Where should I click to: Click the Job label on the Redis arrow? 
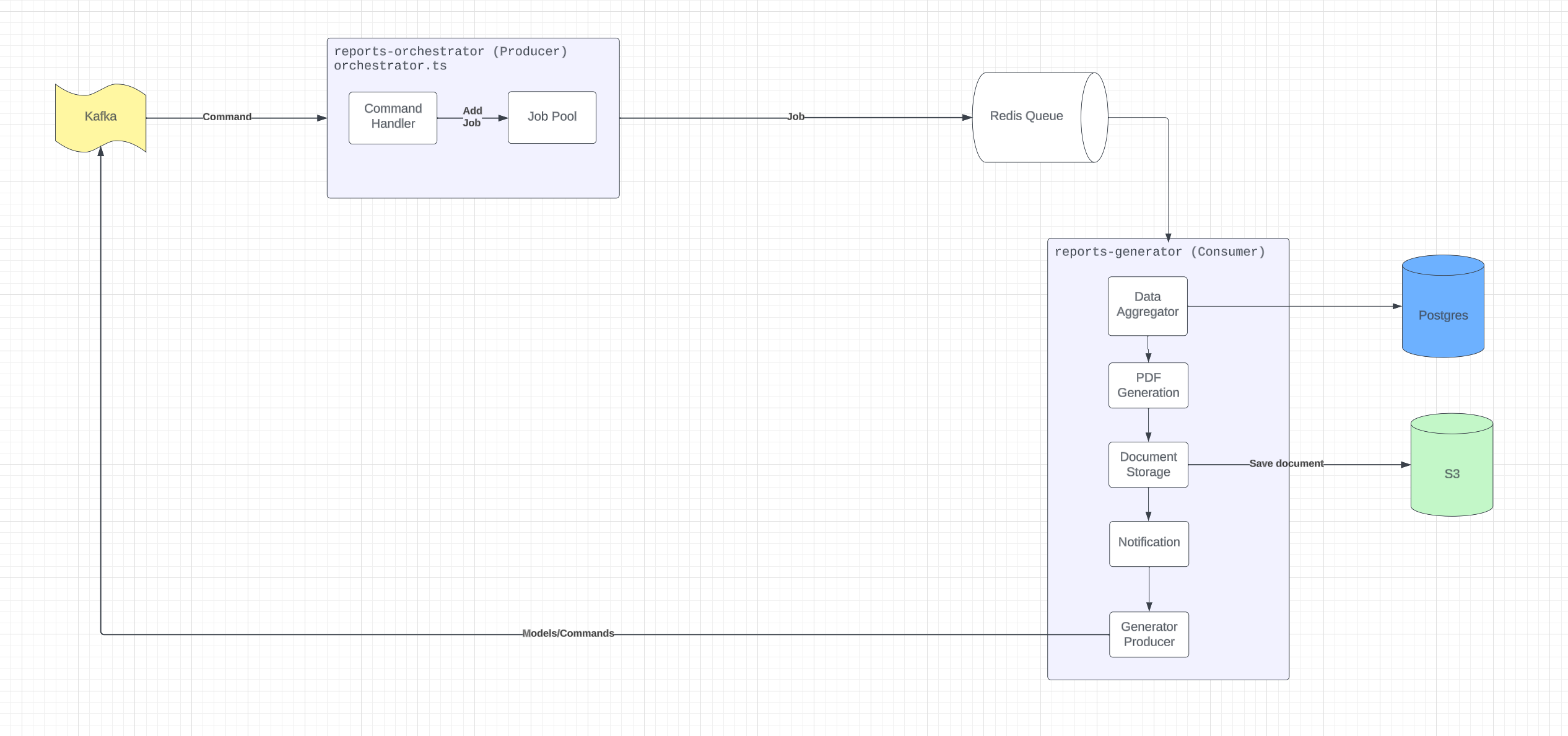click(x=796, y=116)
